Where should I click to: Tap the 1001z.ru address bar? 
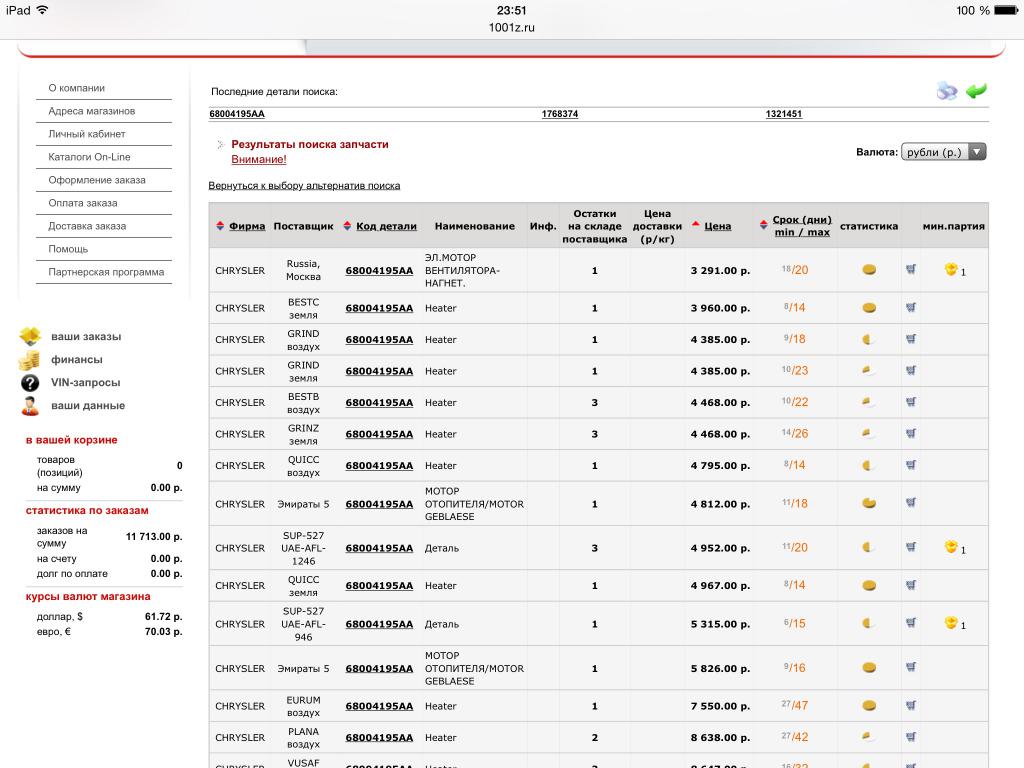(x=511, y=27)
